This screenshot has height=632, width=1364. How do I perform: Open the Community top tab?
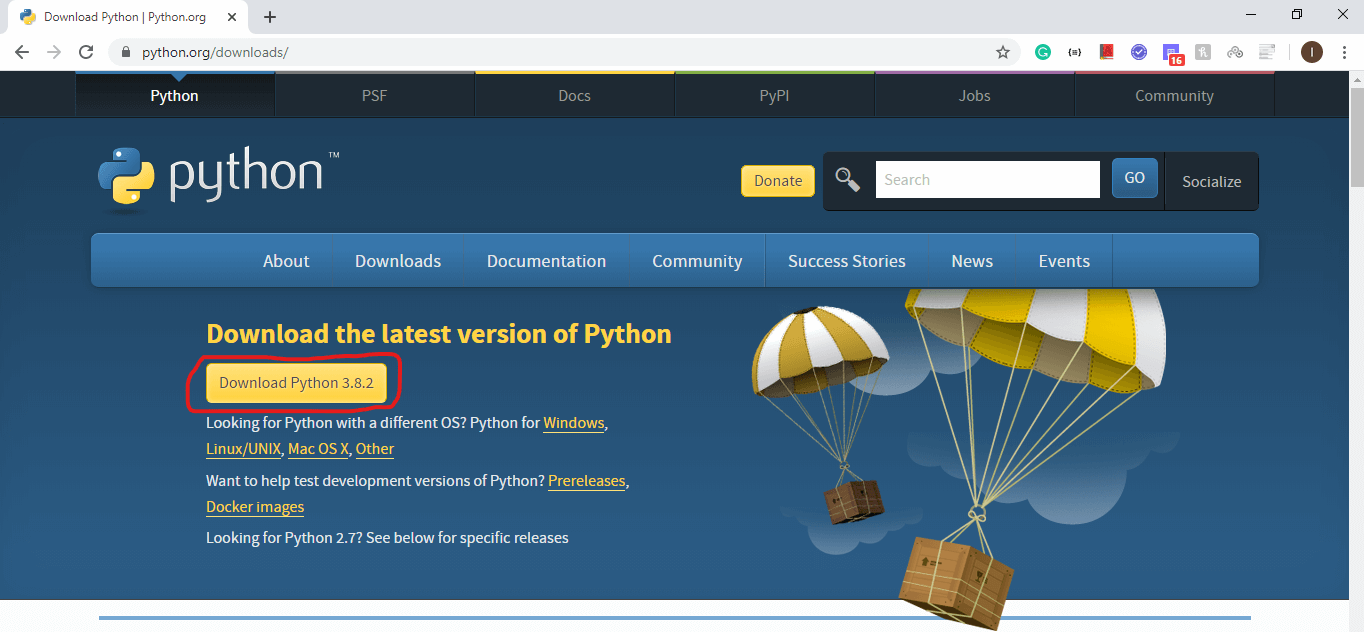point(1175,96)
